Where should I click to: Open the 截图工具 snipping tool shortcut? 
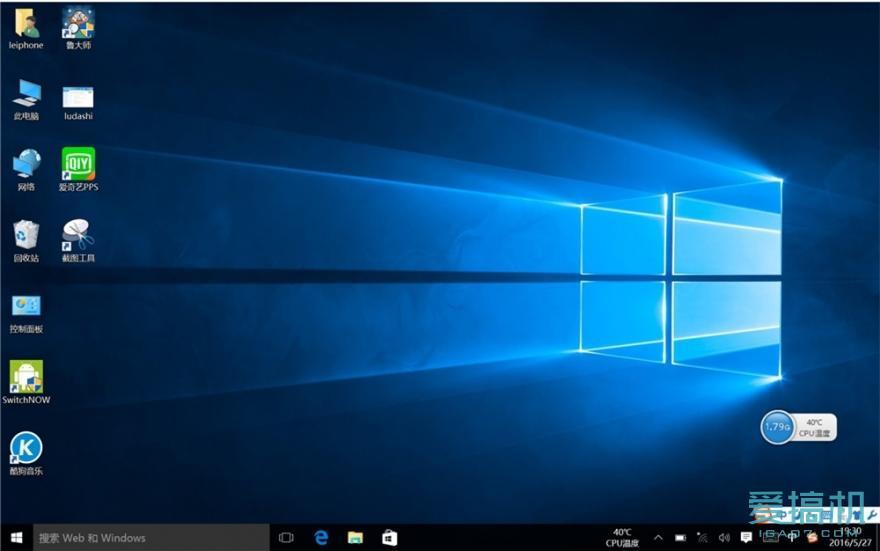78,241
